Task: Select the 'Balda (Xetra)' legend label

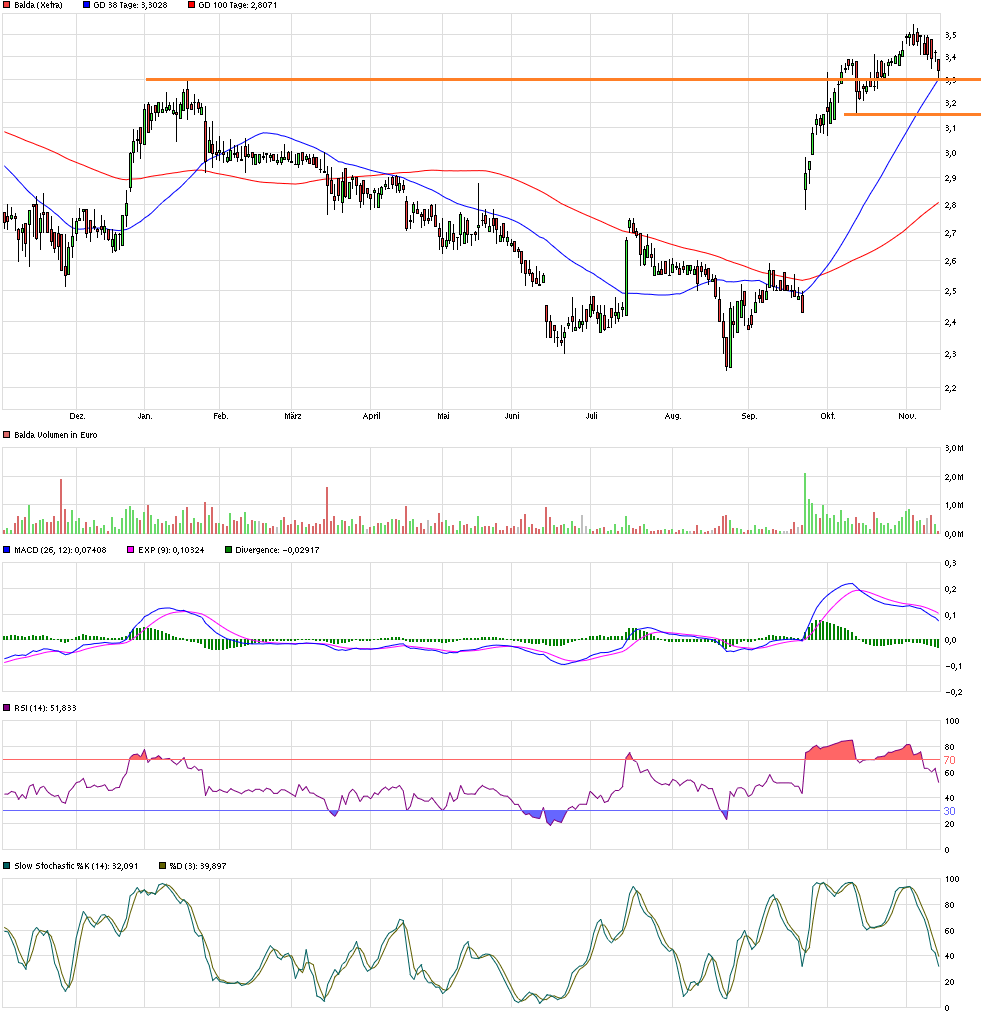Action: (38, 5)
